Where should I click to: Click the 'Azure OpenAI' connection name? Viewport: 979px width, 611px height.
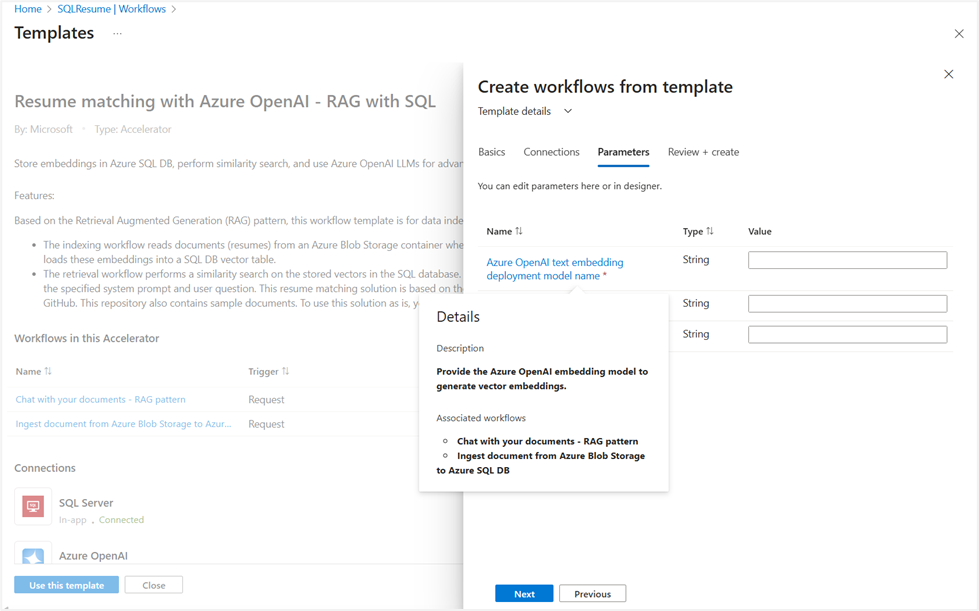pos(93,555)
